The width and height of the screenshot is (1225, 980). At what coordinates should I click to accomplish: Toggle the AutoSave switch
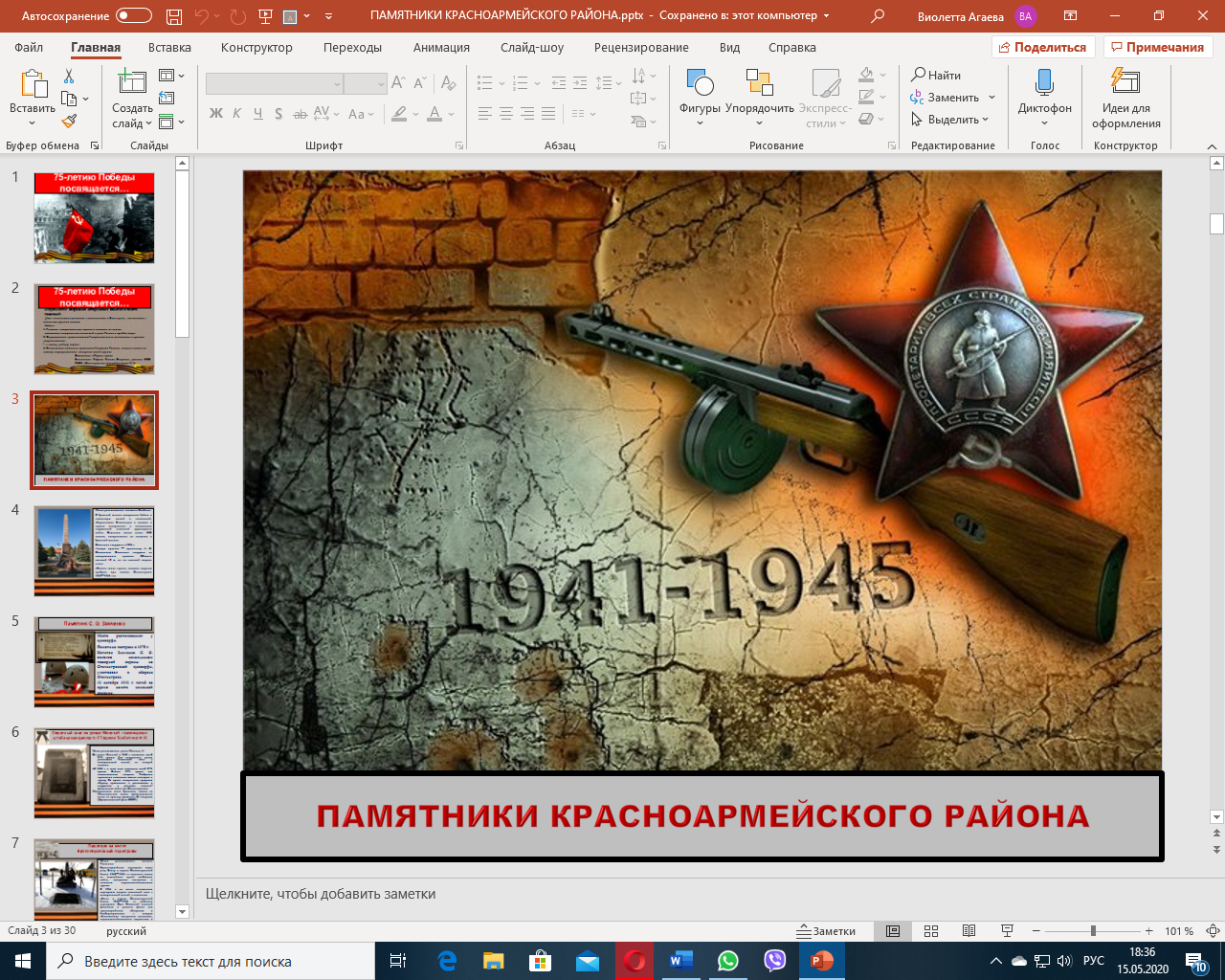pos(134,15)
